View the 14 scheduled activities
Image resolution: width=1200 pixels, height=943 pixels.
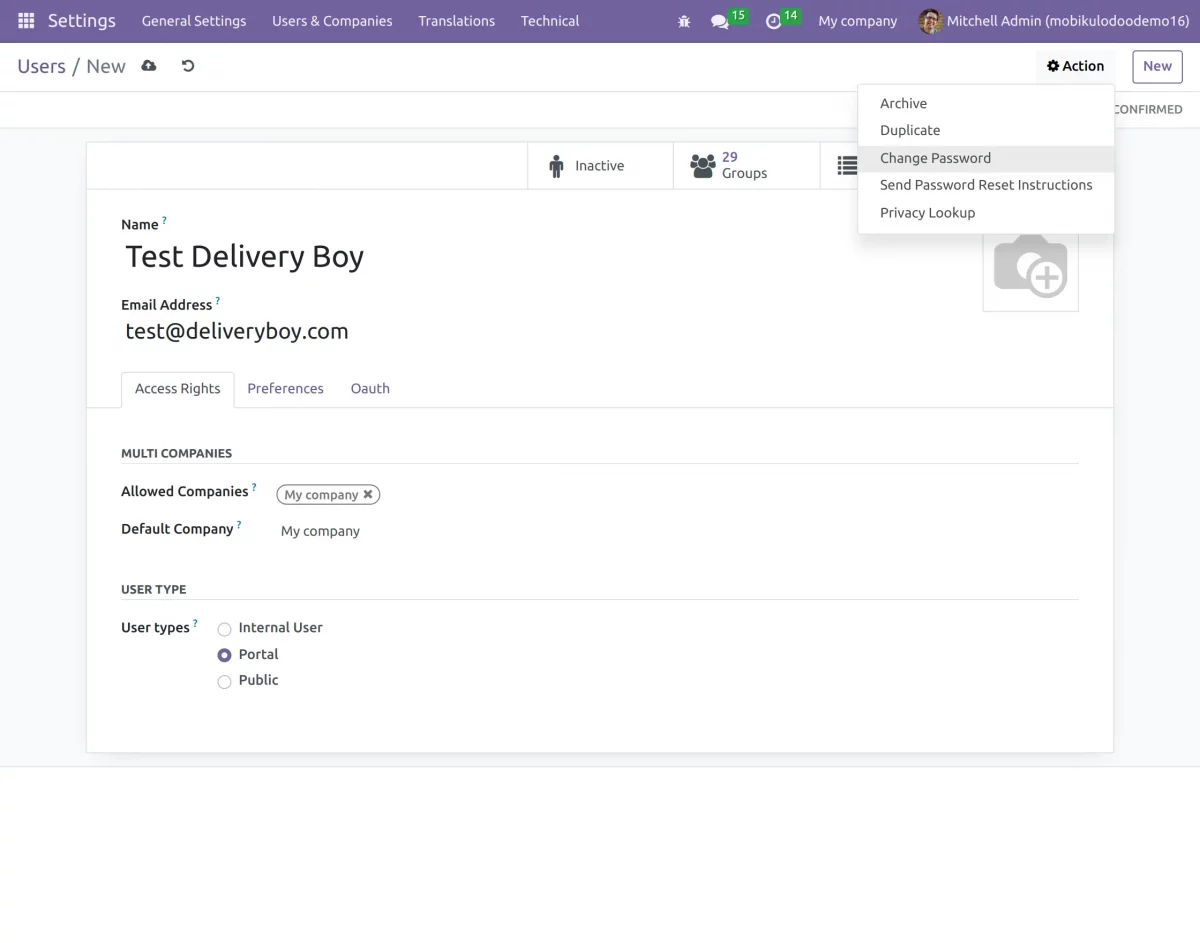775,21
